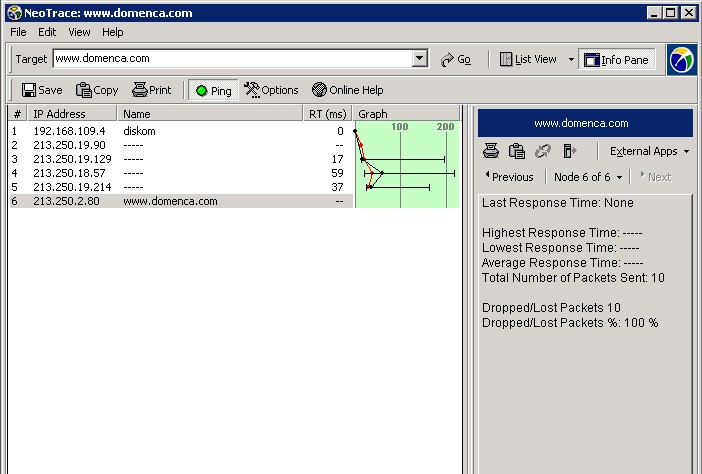
Task: Toggle the Info Pane button
Action: (x=616, y=59)
